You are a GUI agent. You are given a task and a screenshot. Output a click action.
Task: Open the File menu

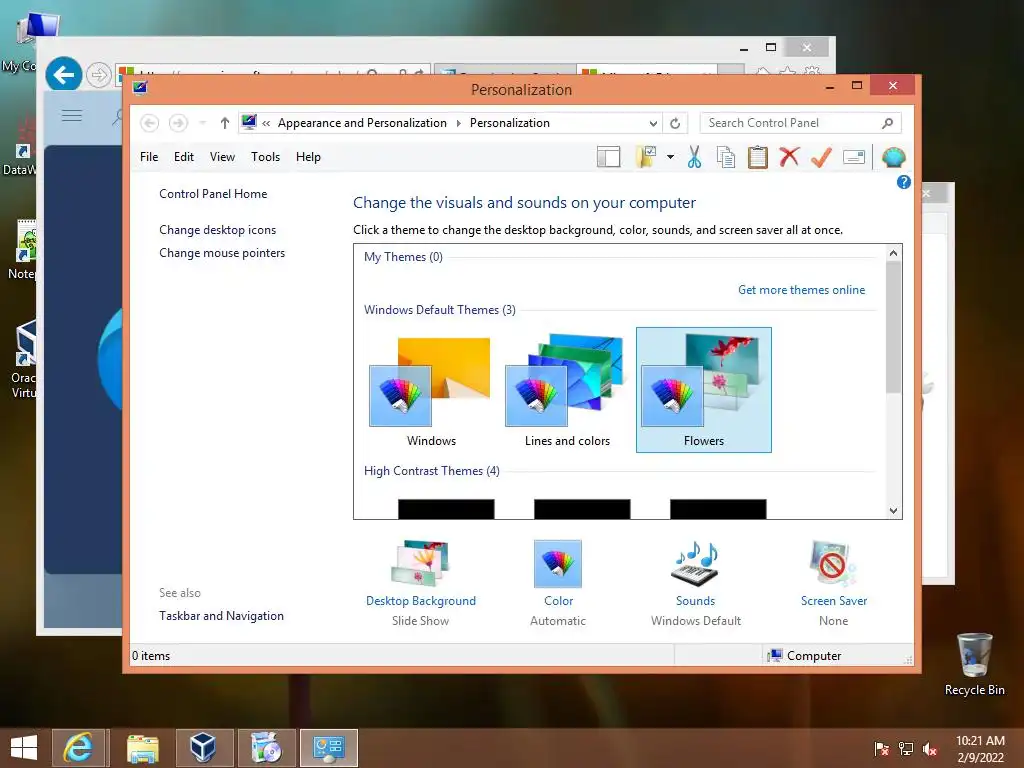pos(149,157)
